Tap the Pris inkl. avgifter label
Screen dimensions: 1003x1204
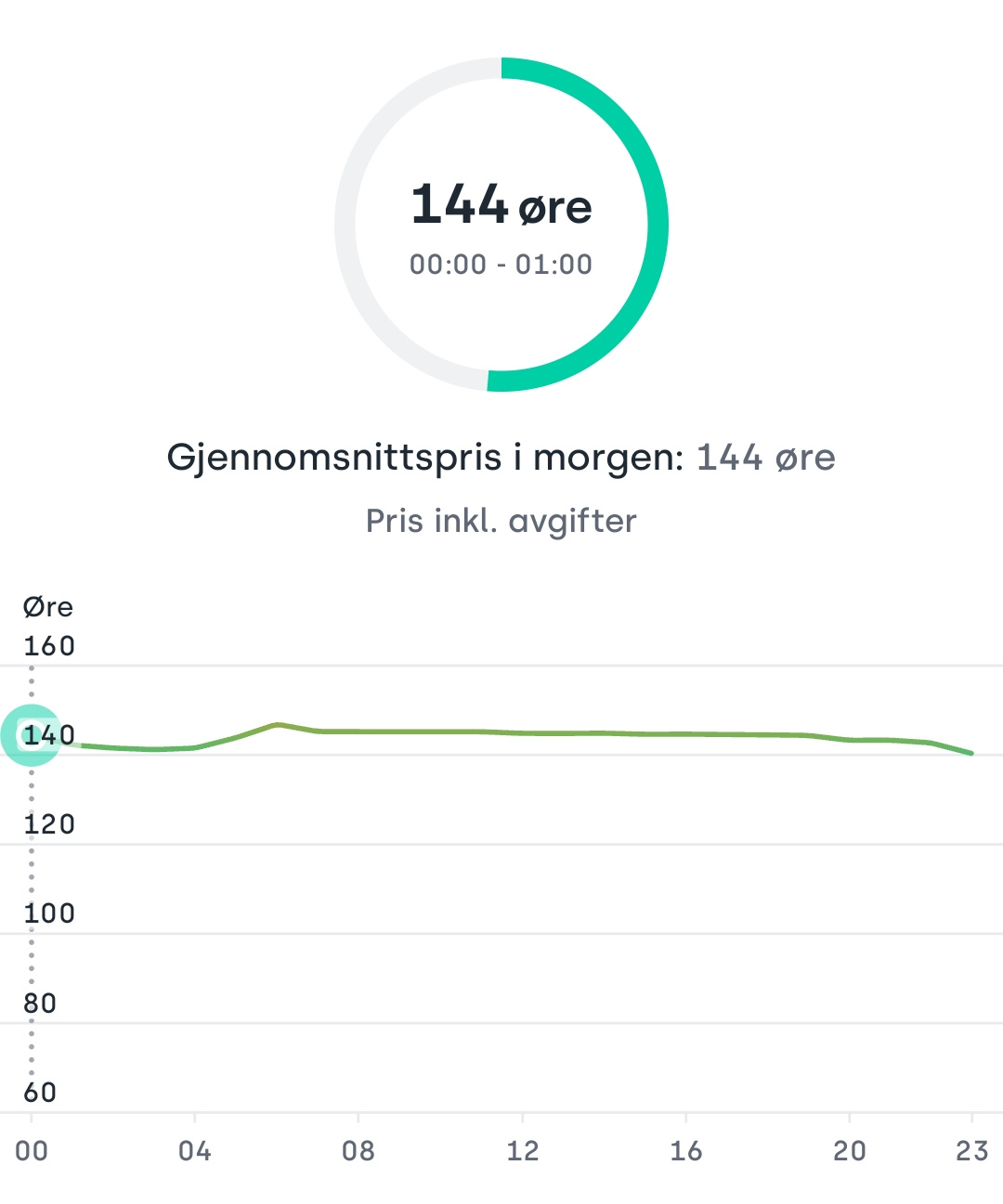[501, 521]
